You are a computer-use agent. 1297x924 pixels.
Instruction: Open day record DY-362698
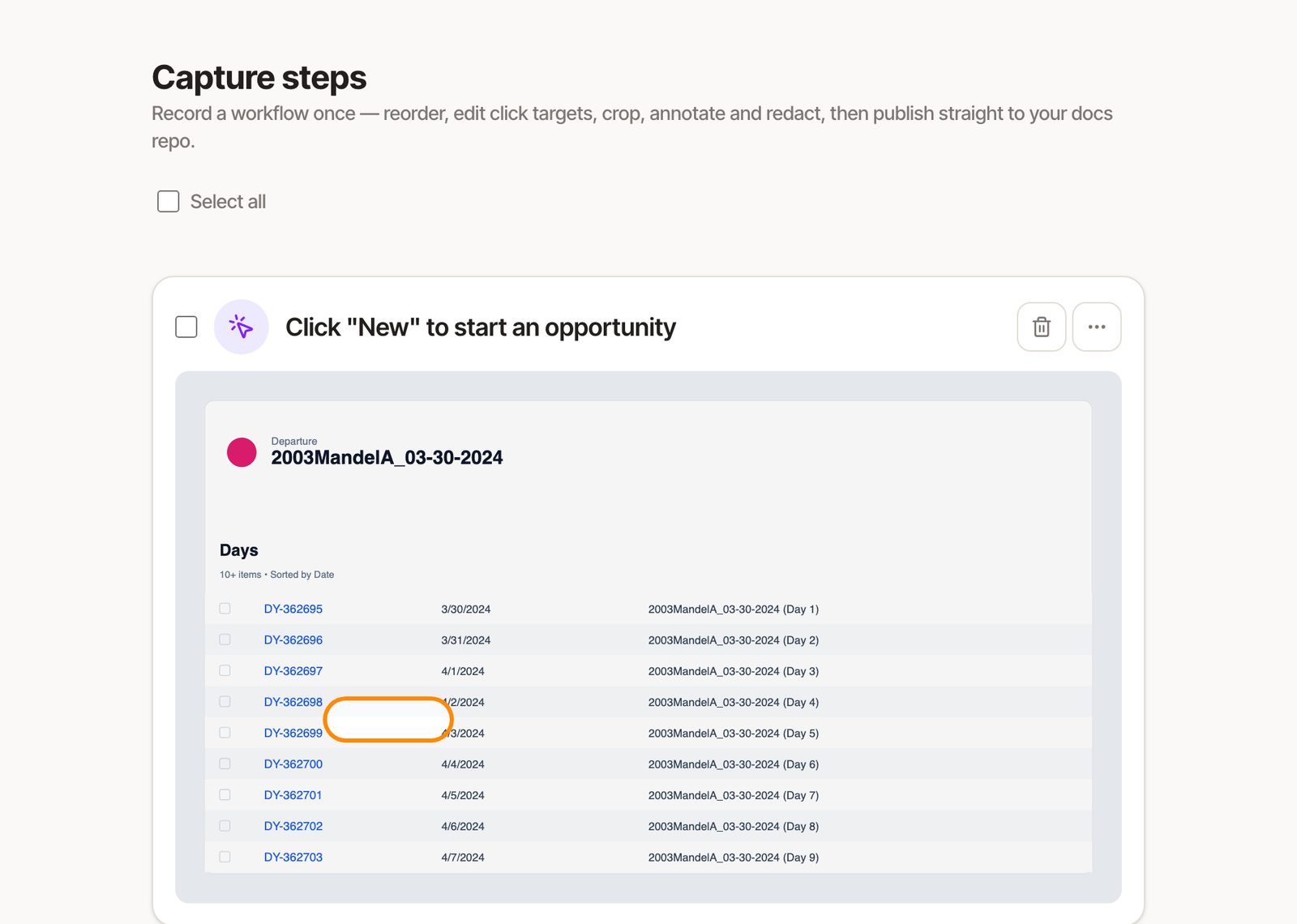(293, 702)
